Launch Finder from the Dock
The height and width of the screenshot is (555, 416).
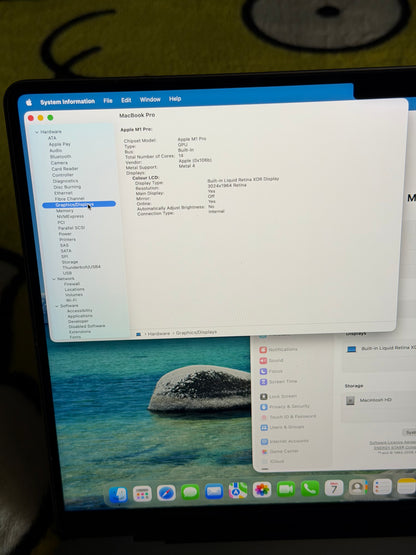(118, 494)
